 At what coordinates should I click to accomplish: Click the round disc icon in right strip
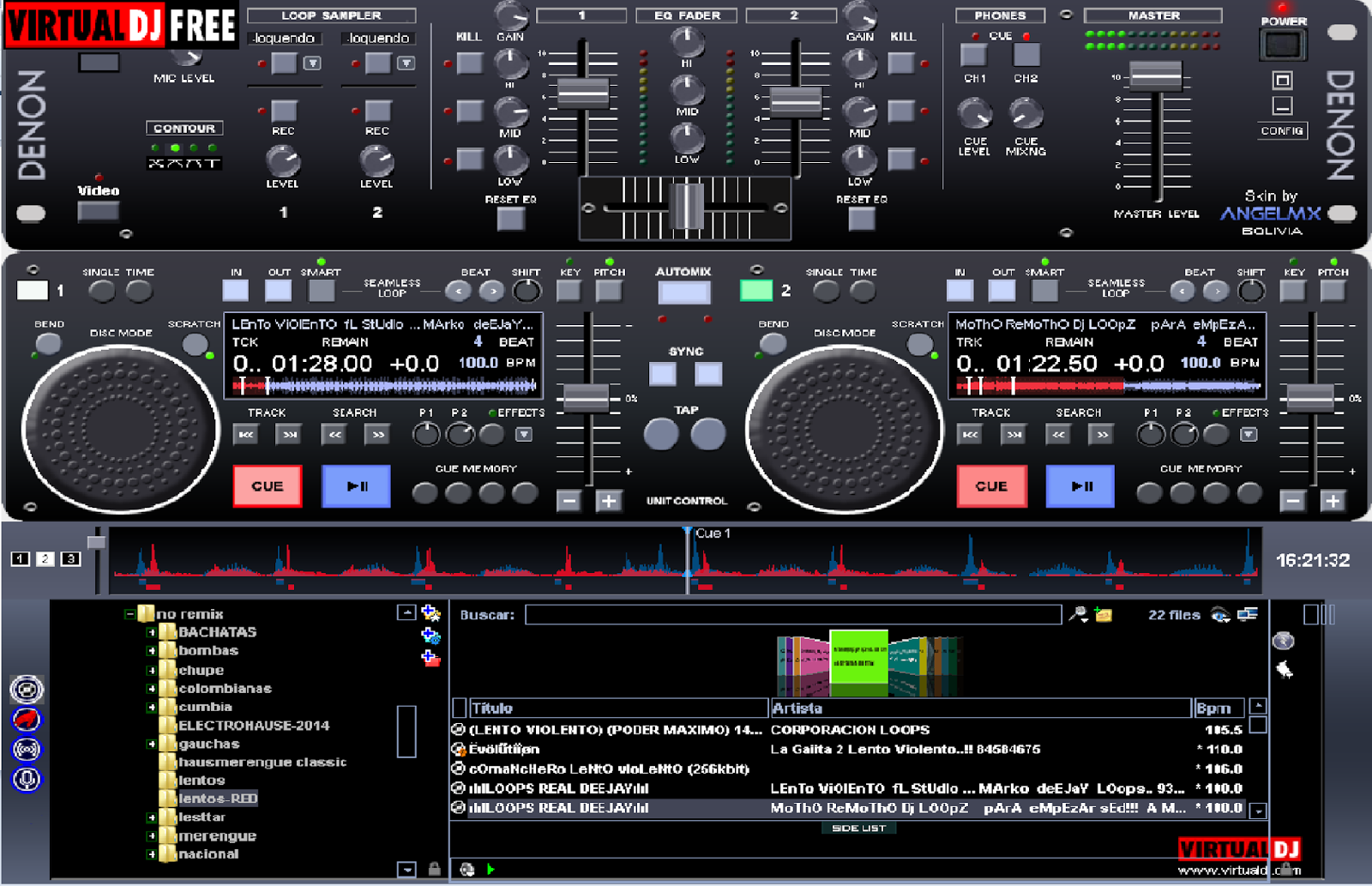coord(1284,641)
